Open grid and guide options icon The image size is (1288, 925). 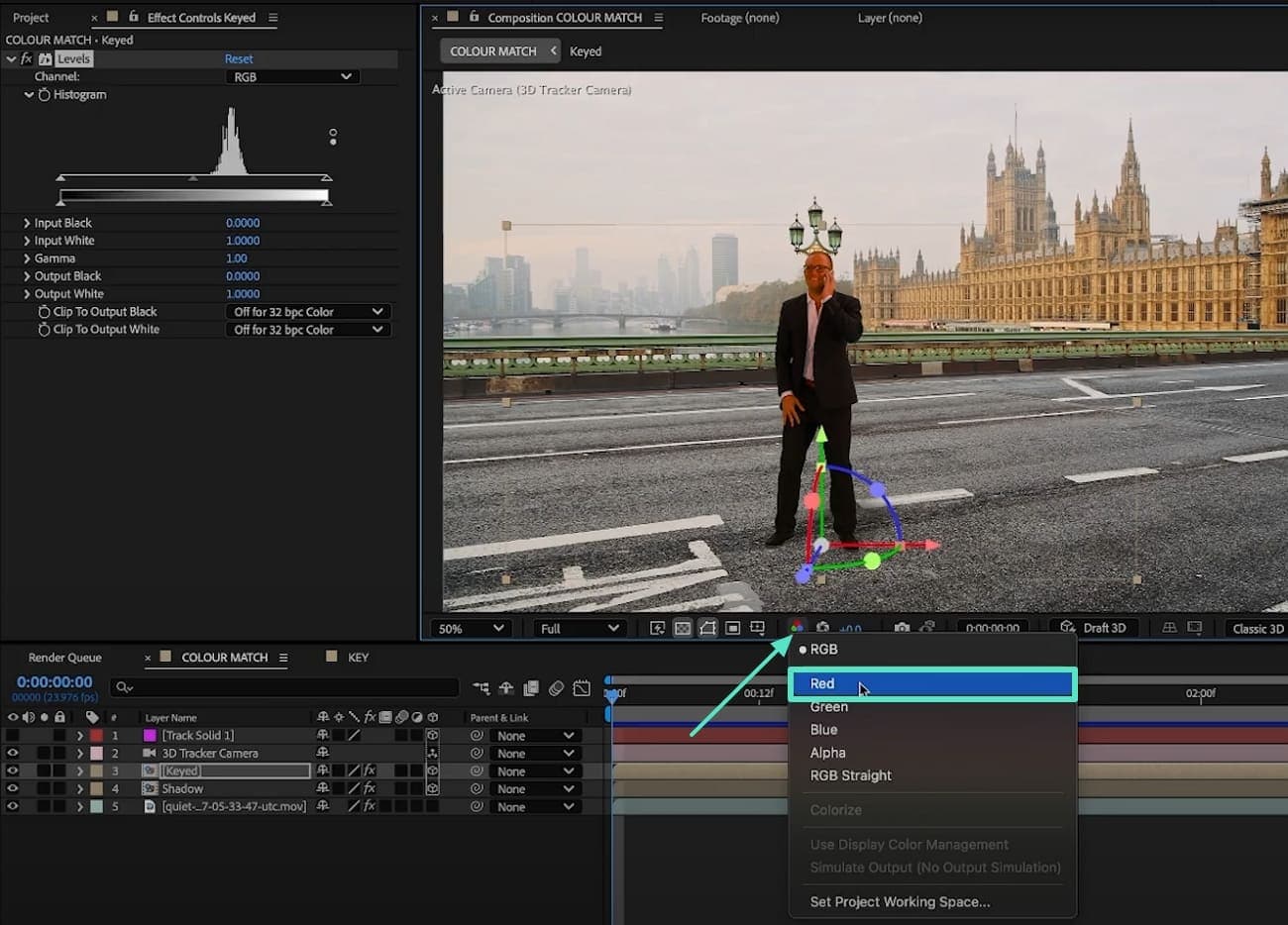click(x=758, y=628)
